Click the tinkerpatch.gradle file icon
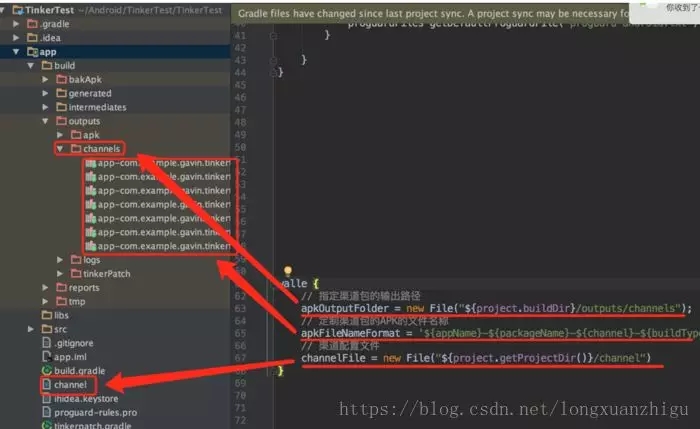Viewport: 700px width, 429px height. click(47, 426)
